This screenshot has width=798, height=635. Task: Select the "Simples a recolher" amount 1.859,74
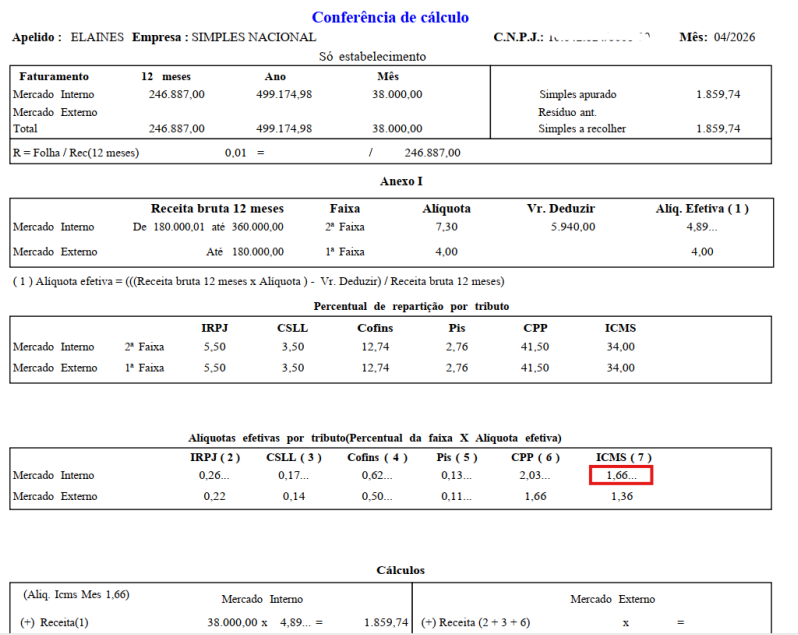(x=718, y=128)
